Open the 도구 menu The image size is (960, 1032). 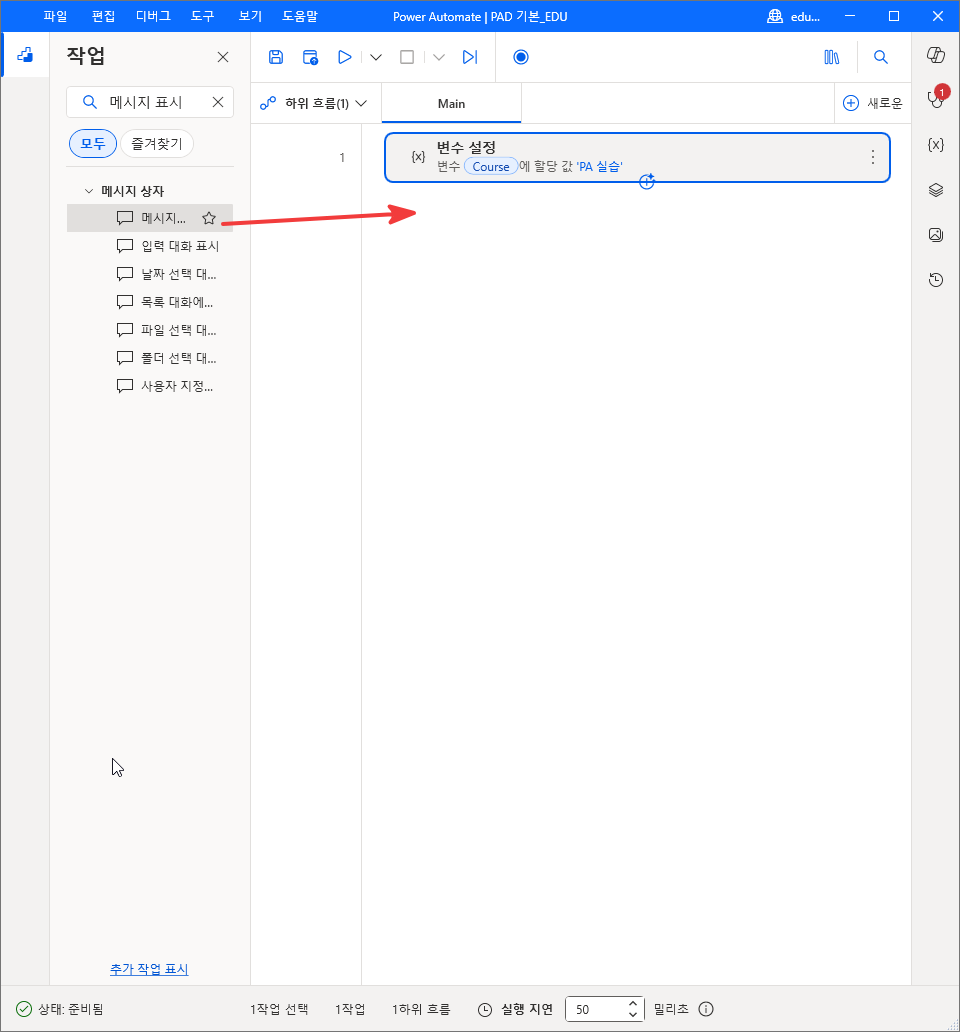tap(203, 16)
